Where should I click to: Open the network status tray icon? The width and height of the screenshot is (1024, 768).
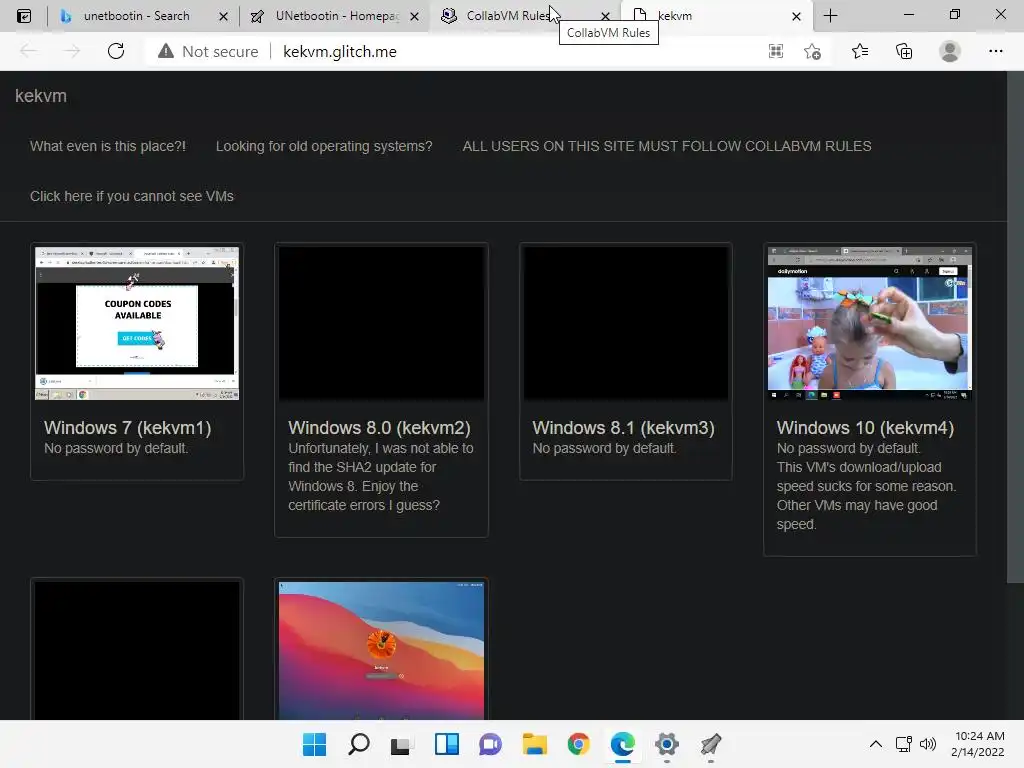(904, 744)
